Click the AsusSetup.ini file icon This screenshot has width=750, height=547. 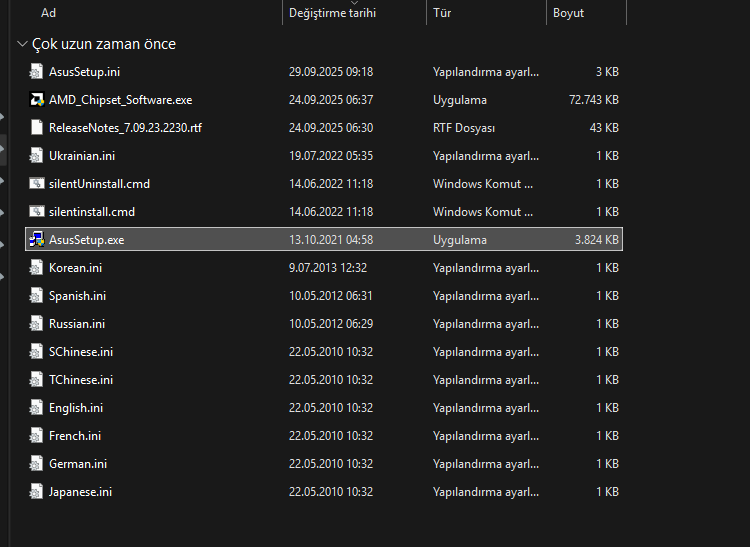(36, 72)
